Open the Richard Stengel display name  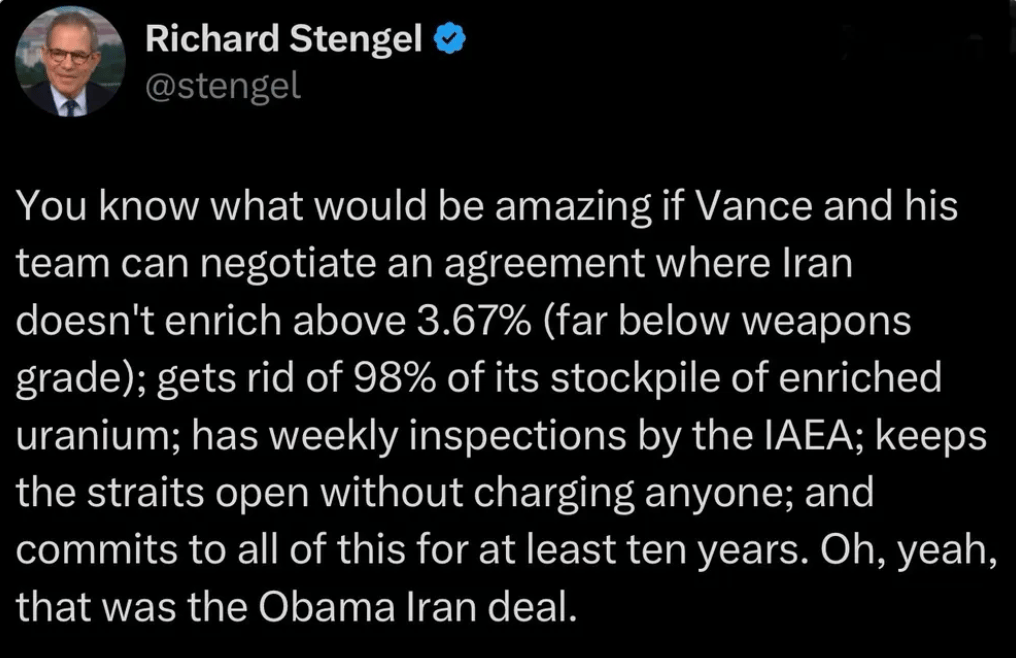coord(284,39)
